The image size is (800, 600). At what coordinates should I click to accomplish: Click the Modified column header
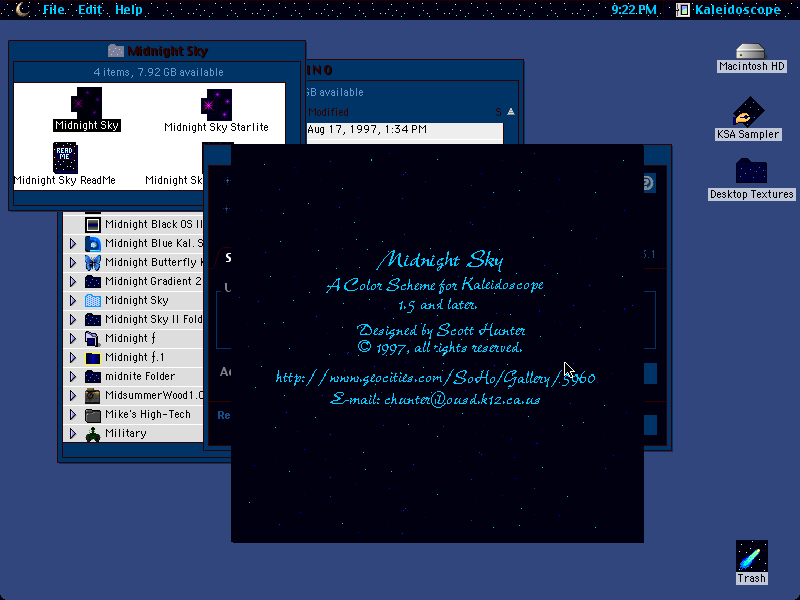328,112
